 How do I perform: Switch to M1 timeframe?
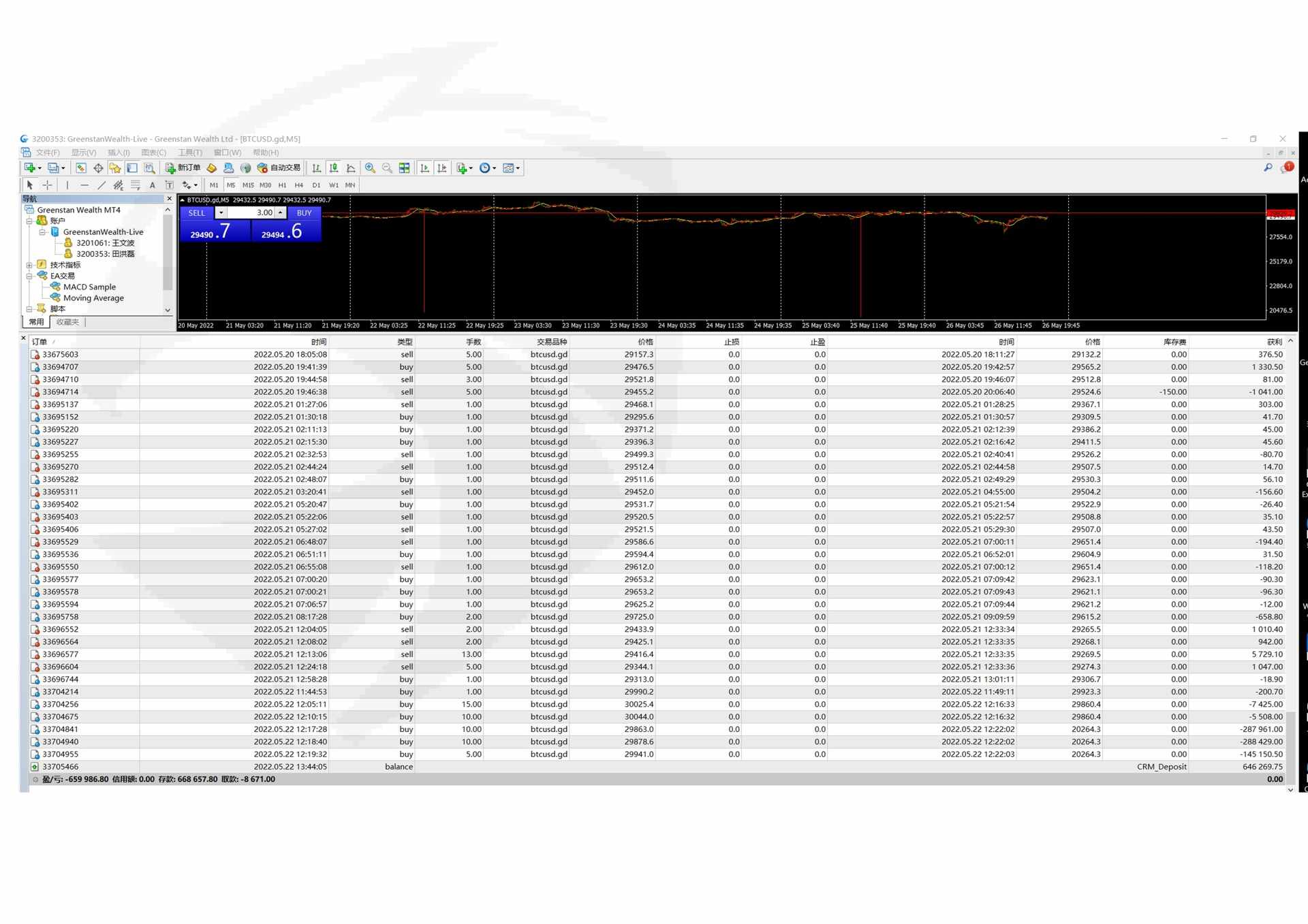(x=214, y=185)
